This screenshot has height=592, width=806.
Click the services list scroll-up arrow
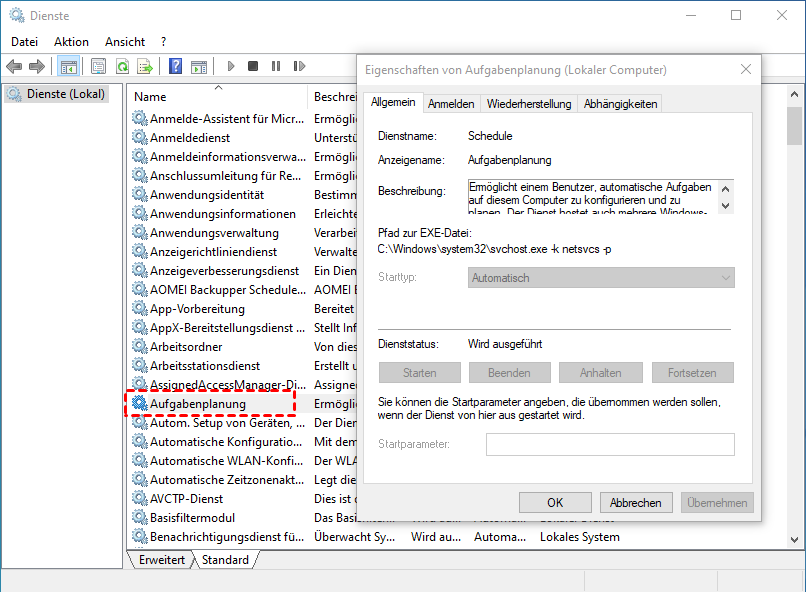(794, 95)
